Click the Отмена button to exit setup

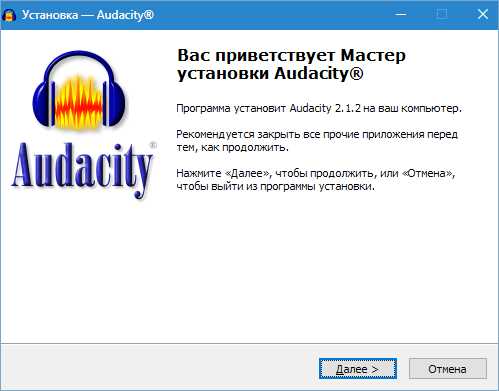pyautogui.click(x=447, y=368)
